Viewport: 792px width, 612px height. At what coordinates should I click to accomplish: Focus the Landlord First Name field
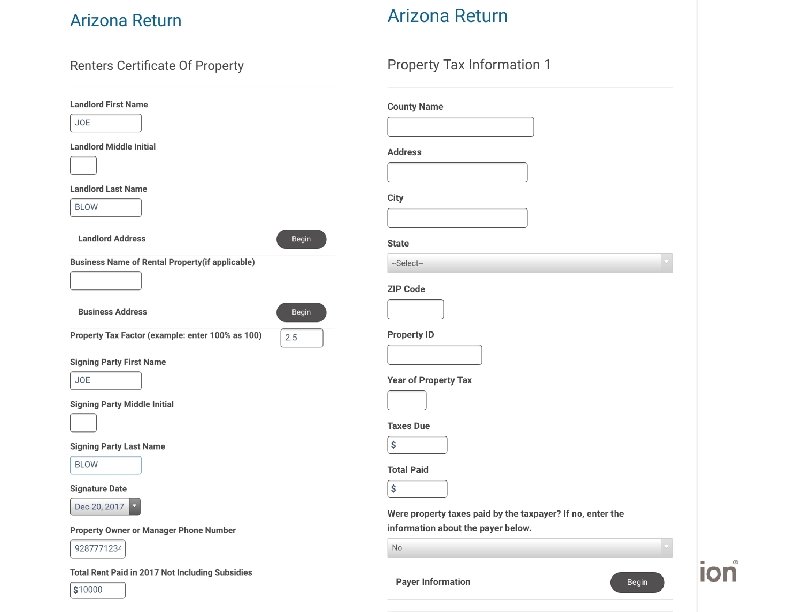coord(106,123)
